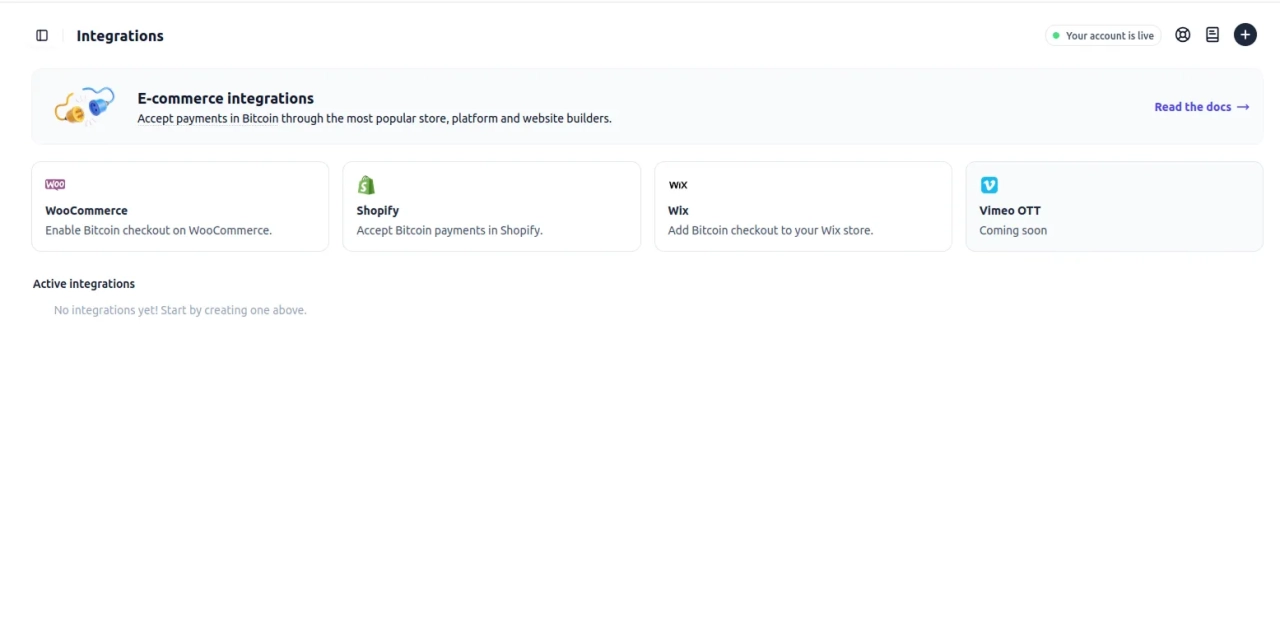The image size is (1280, 640).
Task: Click the green live status dot
Action: pos(1058,35)
